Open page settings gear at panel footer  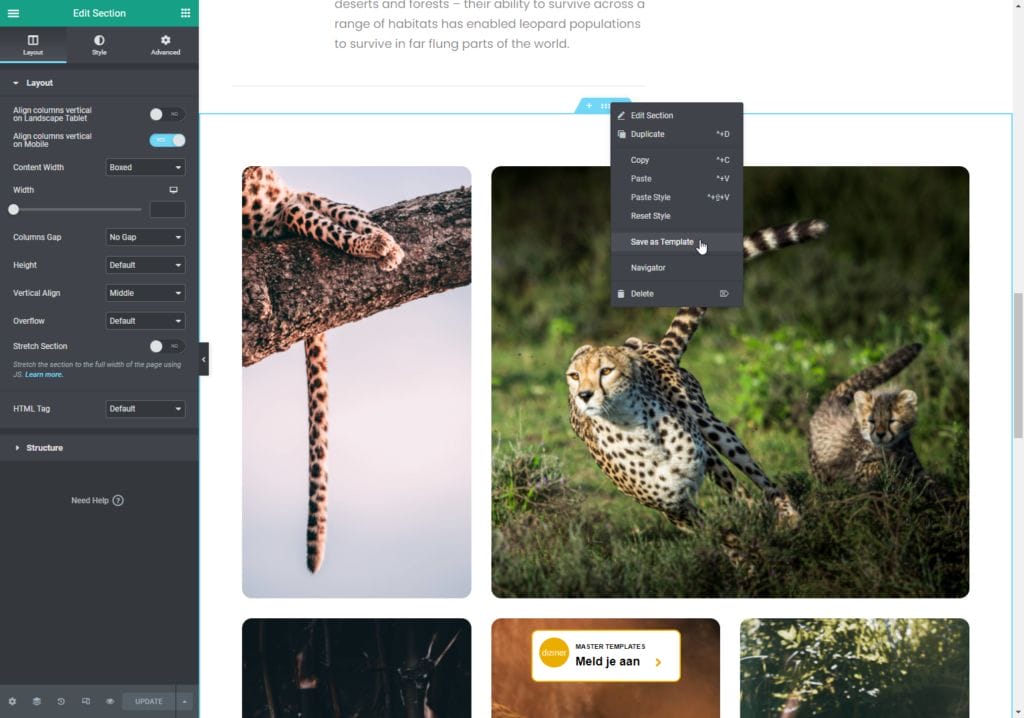point(12,701)
